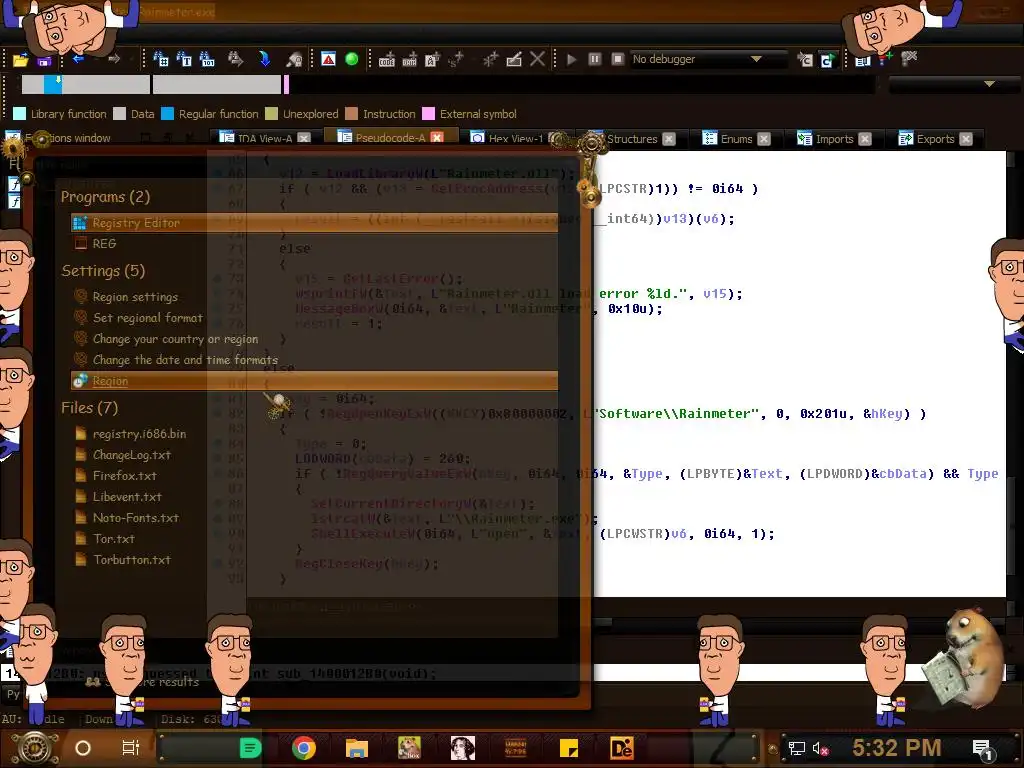1024x768 pixels.
Task: Click the green circle toolbar icon
Action: coord(351,59)
